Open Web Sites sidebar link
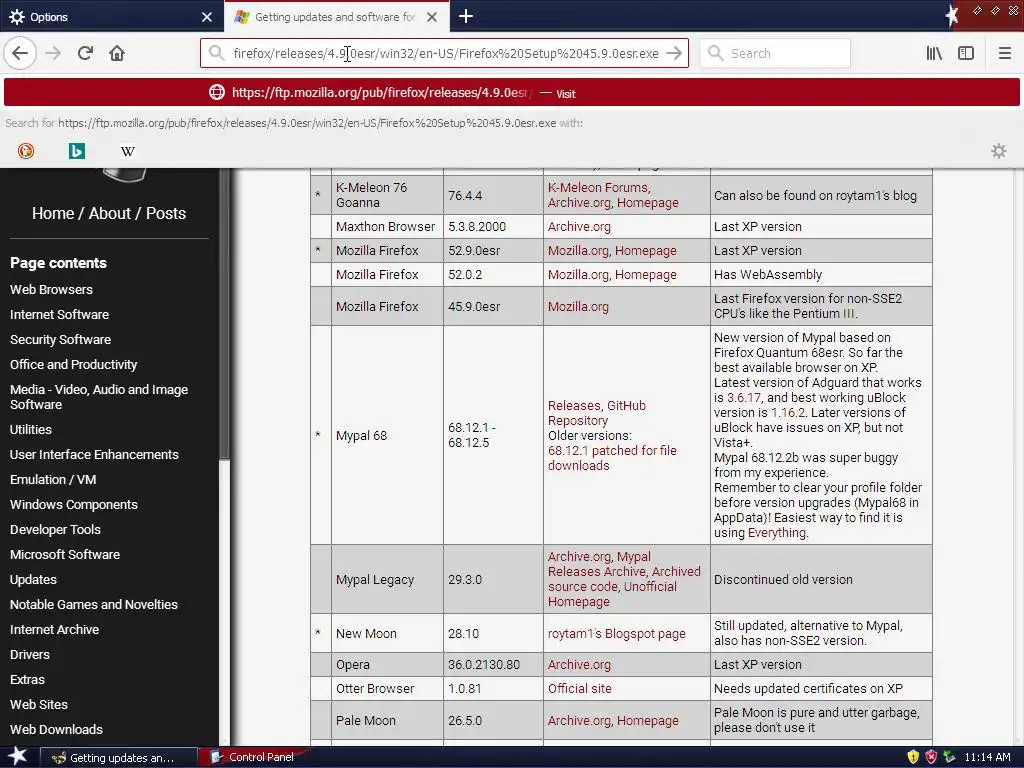The width and height of the screenshot is (1024, 768). pos(39,704)
